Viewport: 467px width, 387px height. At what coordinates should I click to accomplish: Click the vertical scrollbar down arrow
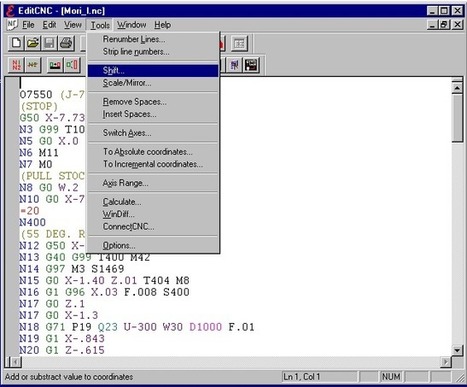point(457,350)
